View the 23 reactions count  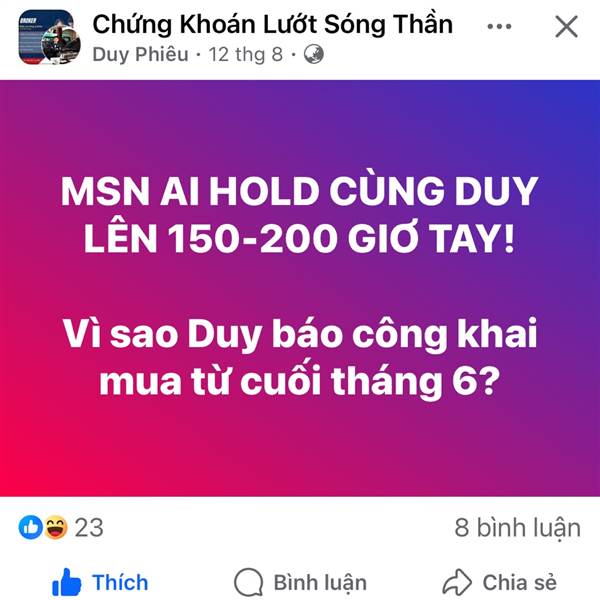(x=89, y=528)
